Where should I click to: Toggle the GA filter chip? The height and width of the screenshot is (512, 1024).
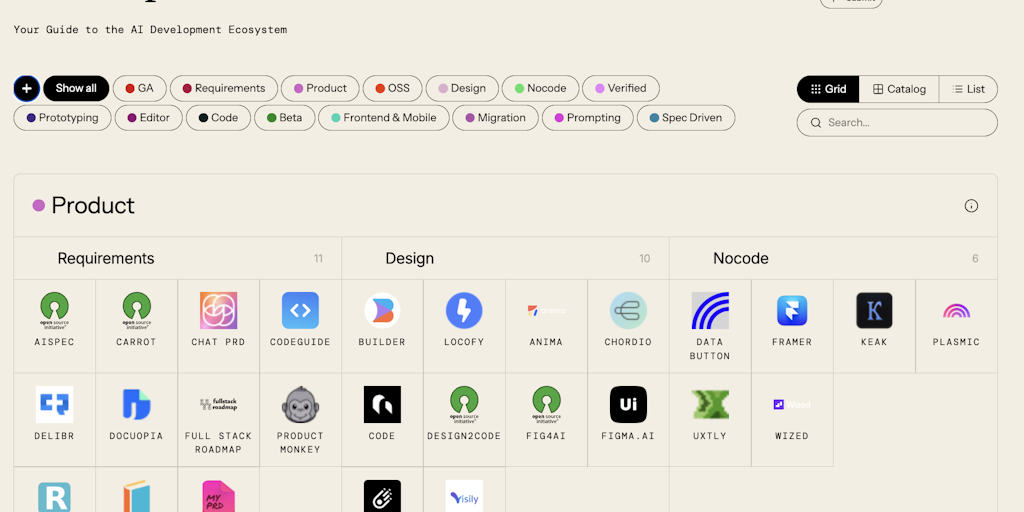point(140,88)
